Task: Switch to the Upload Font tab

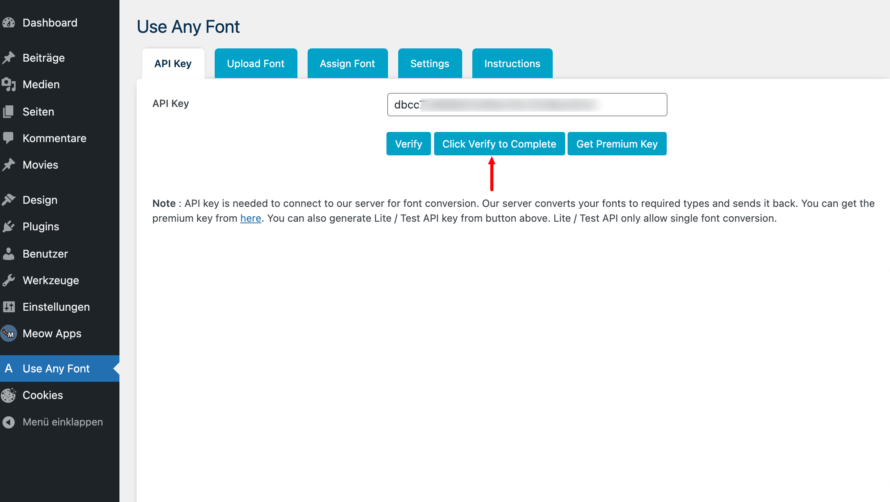Action: click(255, 64)
